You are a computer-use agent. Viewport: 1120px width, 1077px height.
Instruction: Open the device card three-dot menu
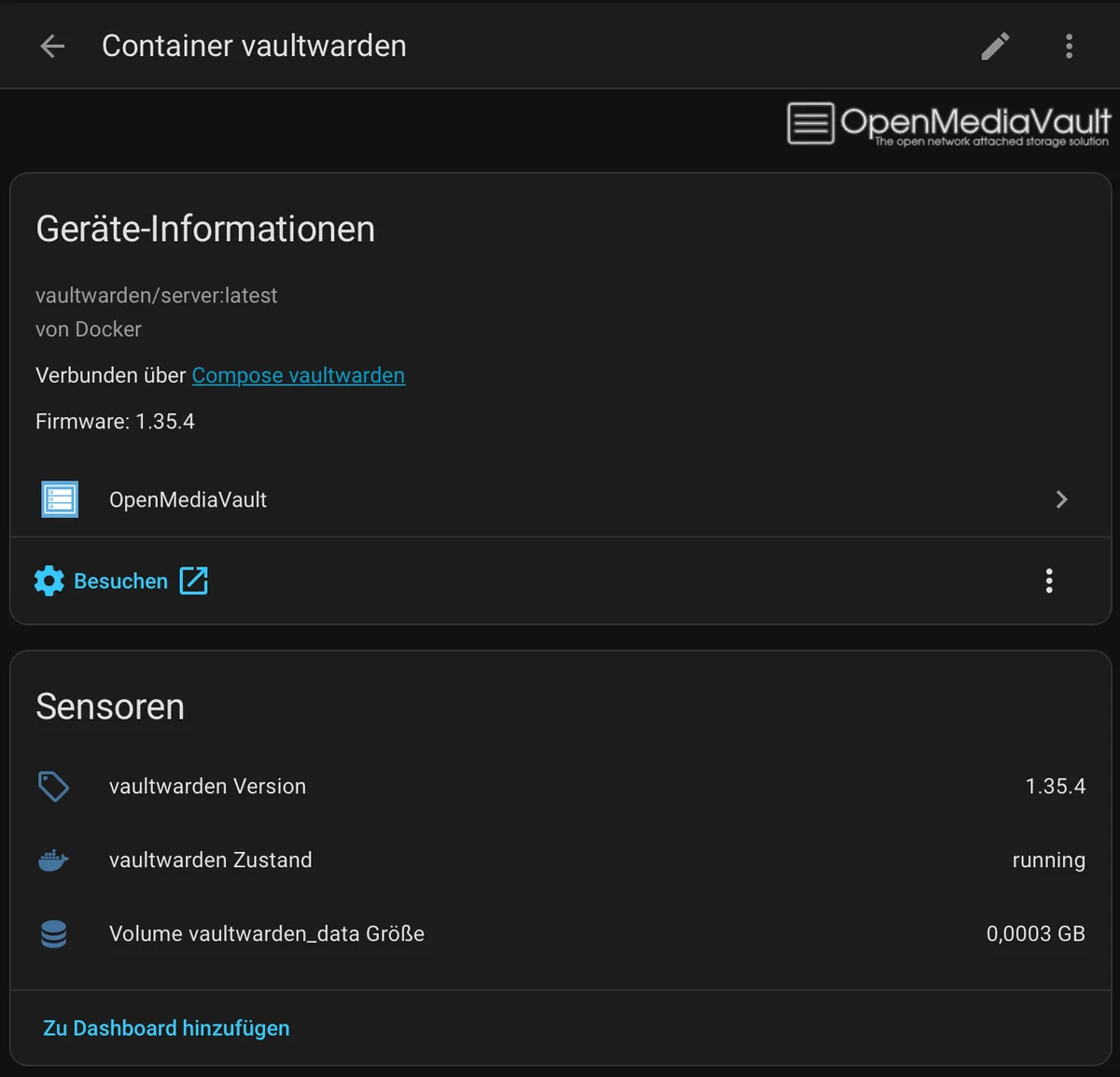point(1049,580)
